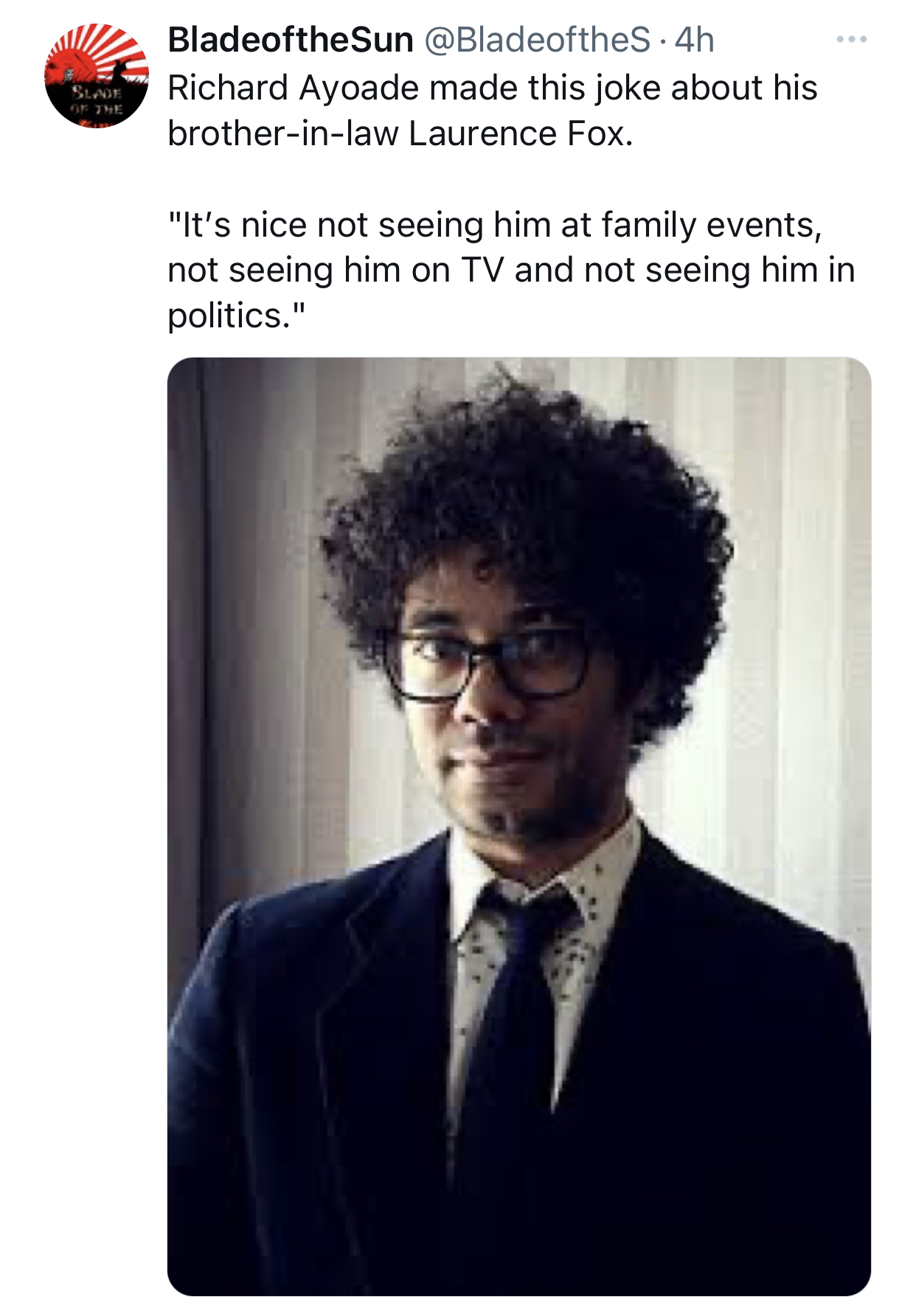Click the word "brother-in-law" in the tweet
The width and height of the screenshot is (916, 1316).
pos(283,133)
